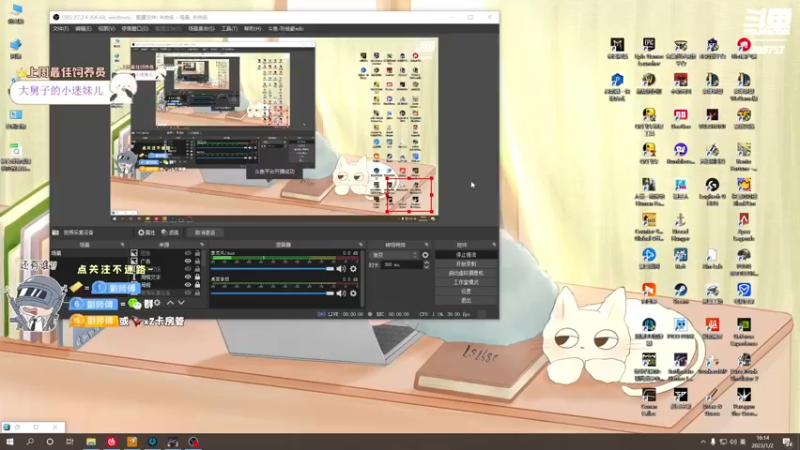
Task: Pop out the 来源 dock
Action: point(202,245)
